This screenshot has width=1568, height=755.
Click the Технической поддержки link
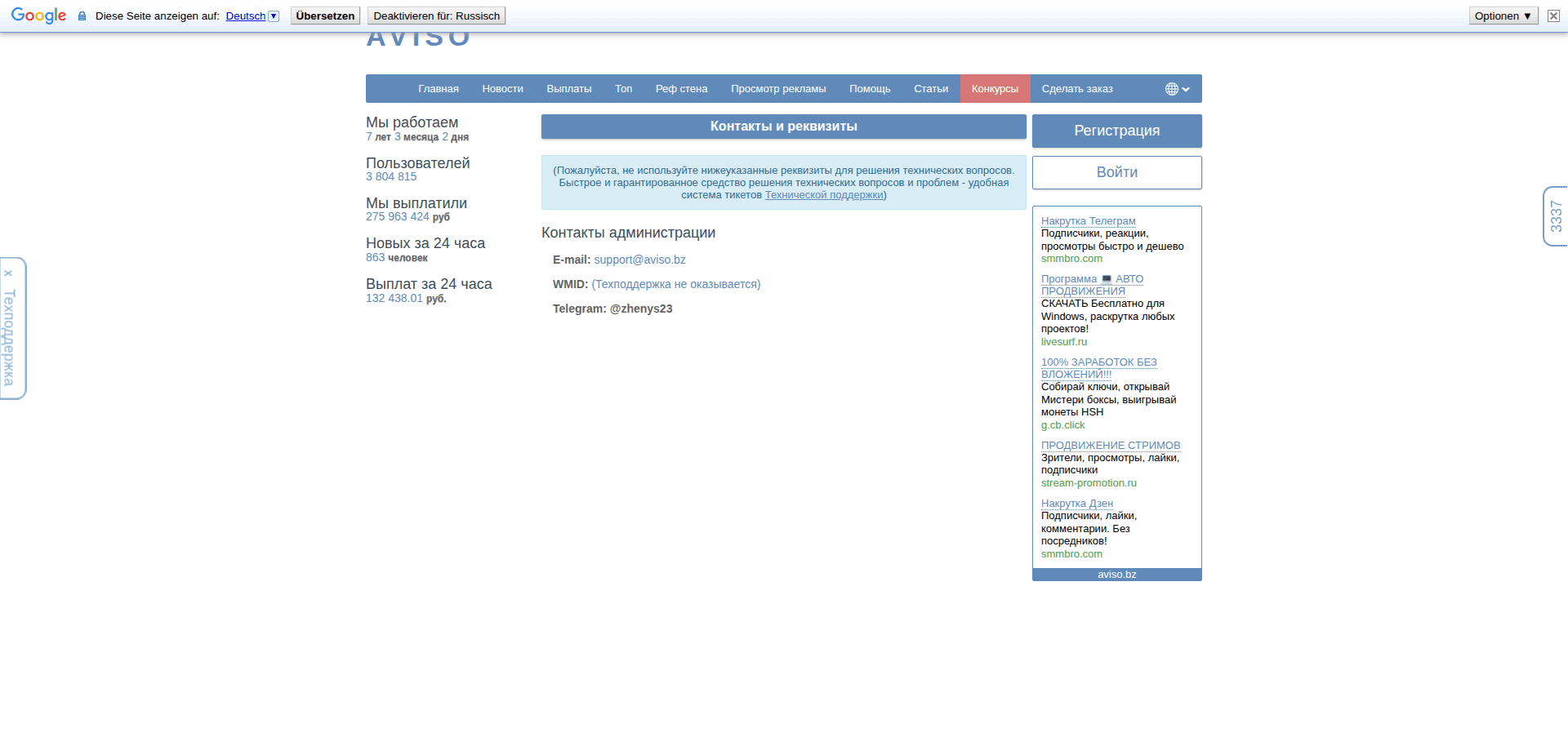822,195
